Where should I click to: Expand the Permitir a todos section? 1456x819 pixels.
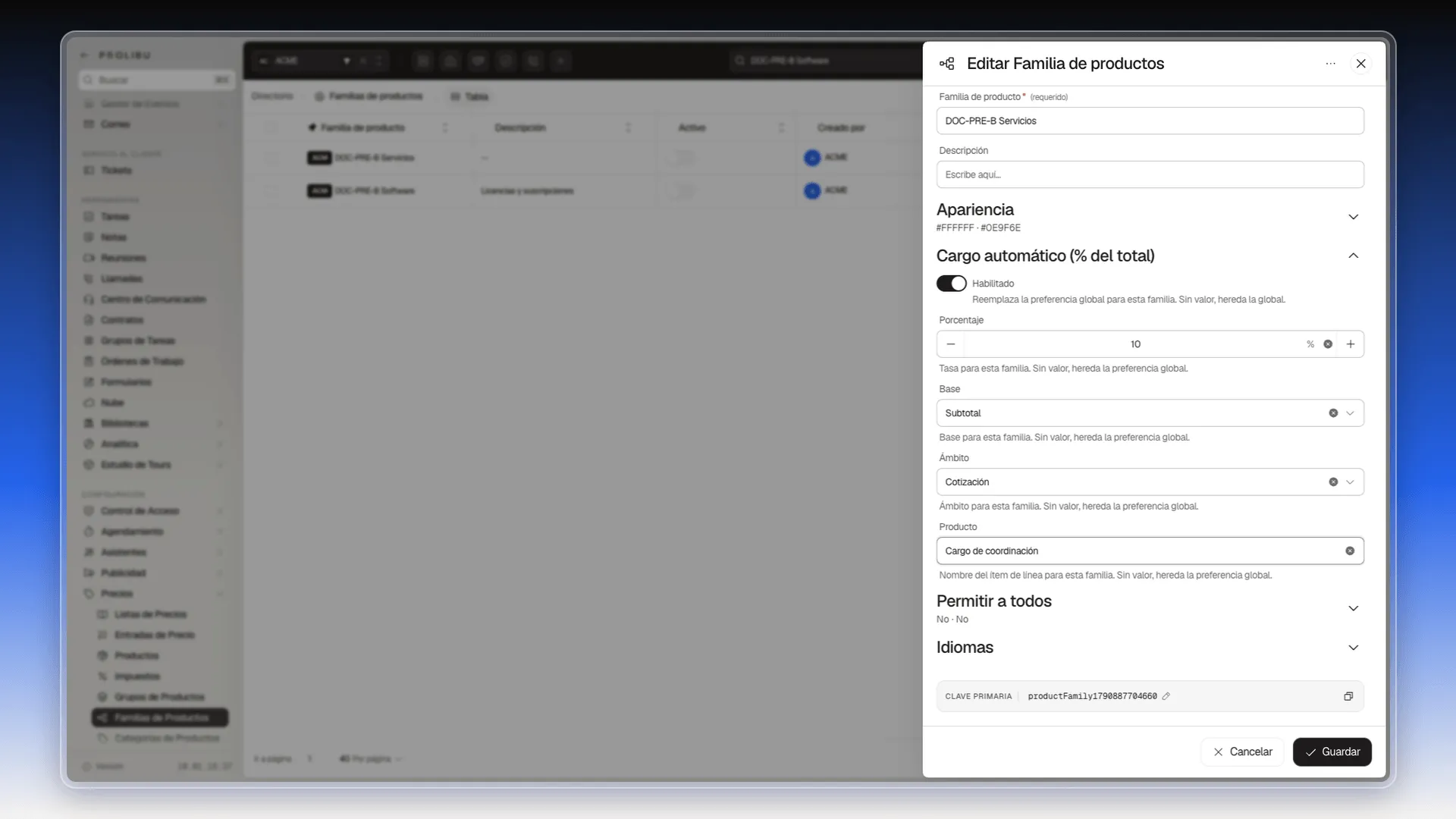click(1354, 608)
